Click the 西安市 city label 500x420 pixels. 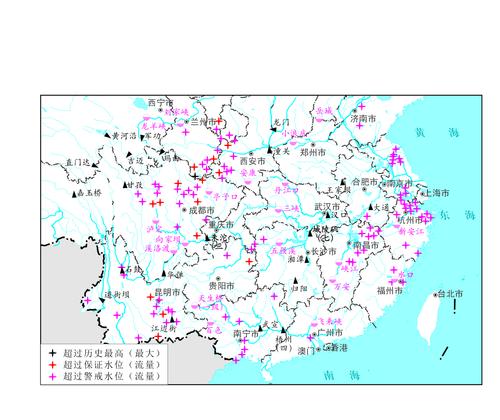pyautogui.click(x=253, y=161)
